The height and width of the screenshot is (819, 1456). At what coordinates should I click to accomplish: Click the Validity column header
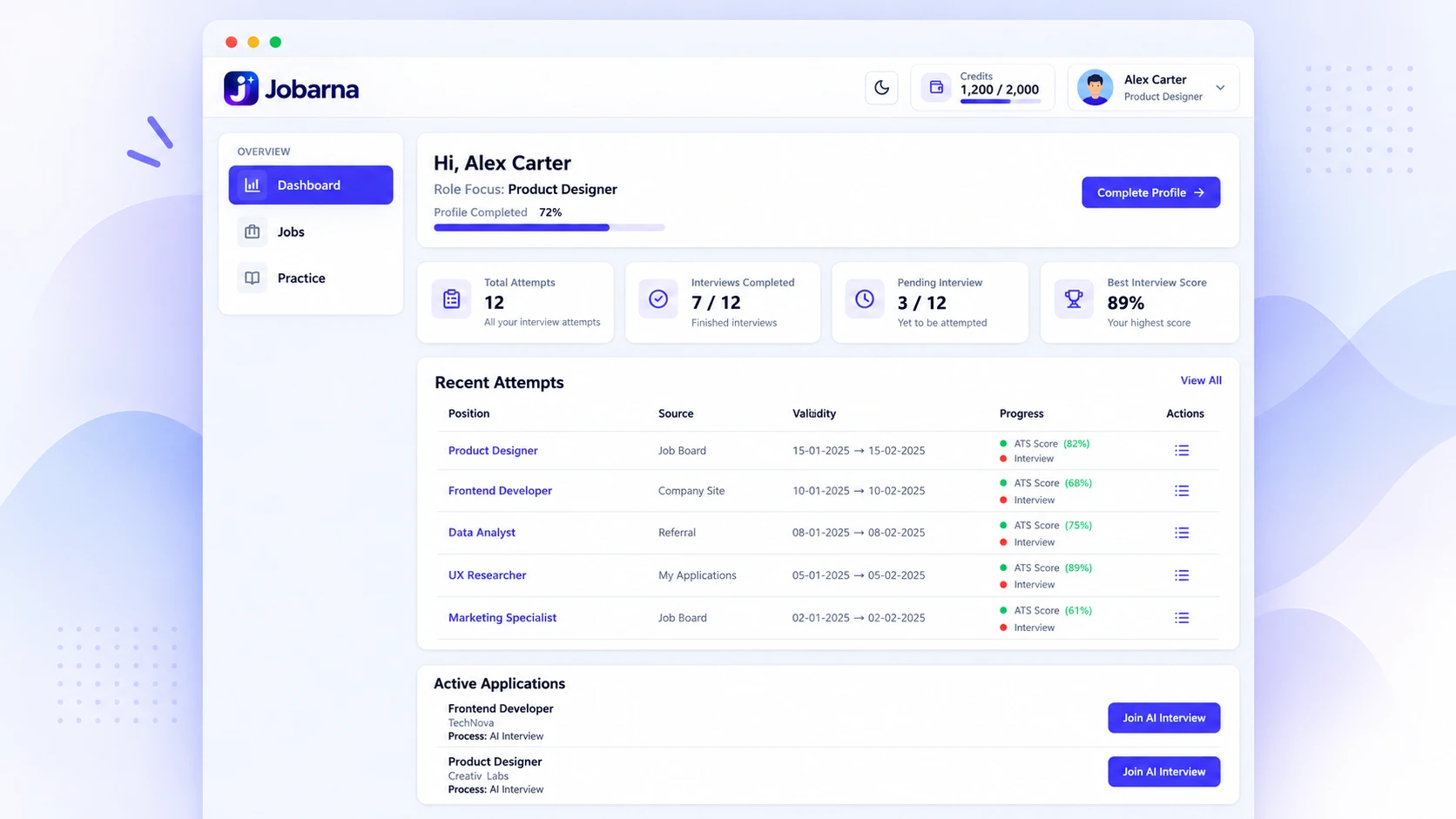[814, 413]
